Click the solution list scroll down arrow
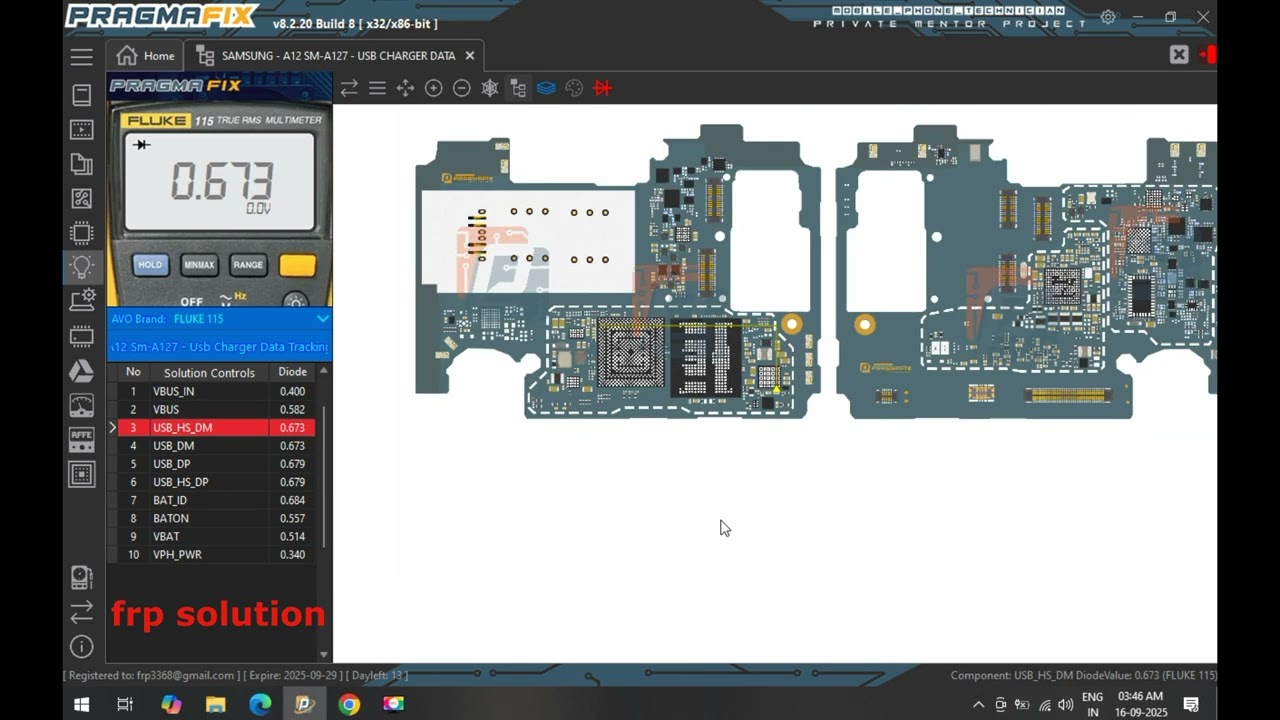 coord(323,654)
